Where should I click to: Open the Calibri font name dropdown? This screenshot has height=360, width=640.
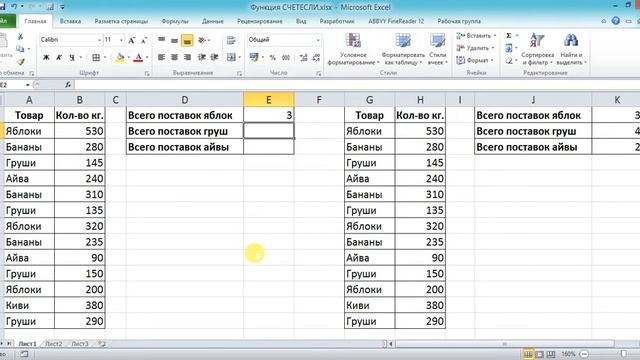pos(99,40)
